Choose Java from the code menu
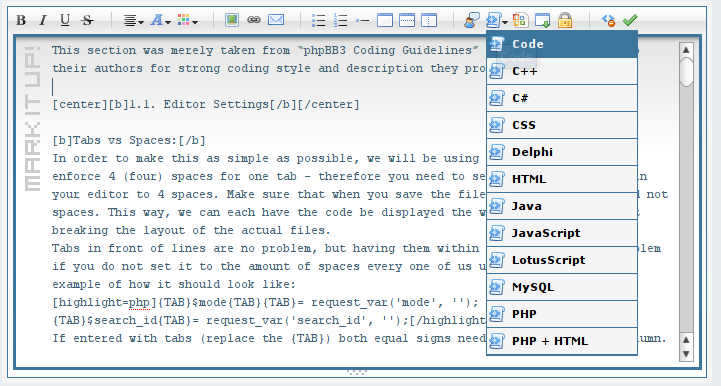Image resolution: width=721 pixels, height=386 pixels. 562,206
